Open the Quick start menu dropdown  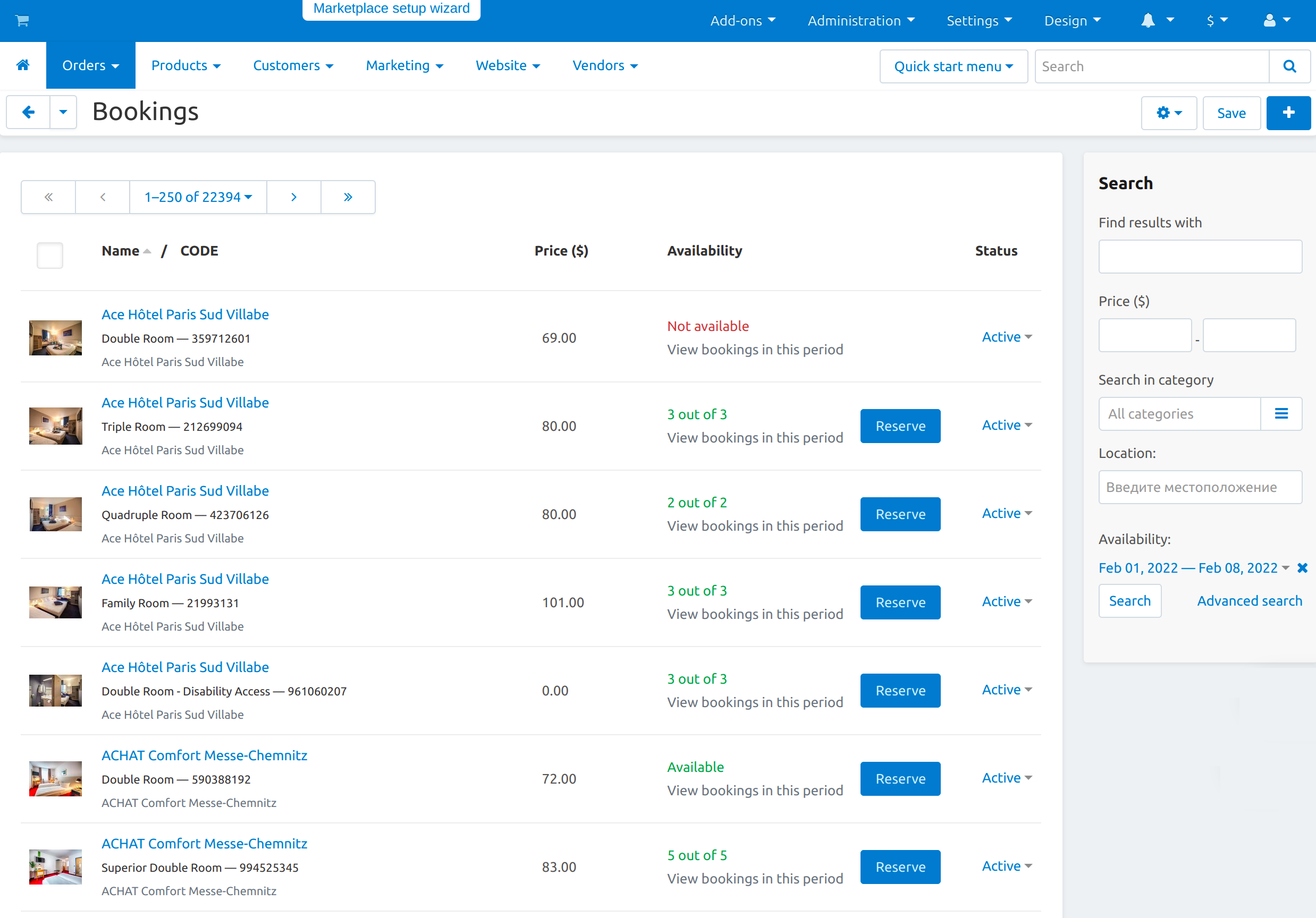coord(954,66)
